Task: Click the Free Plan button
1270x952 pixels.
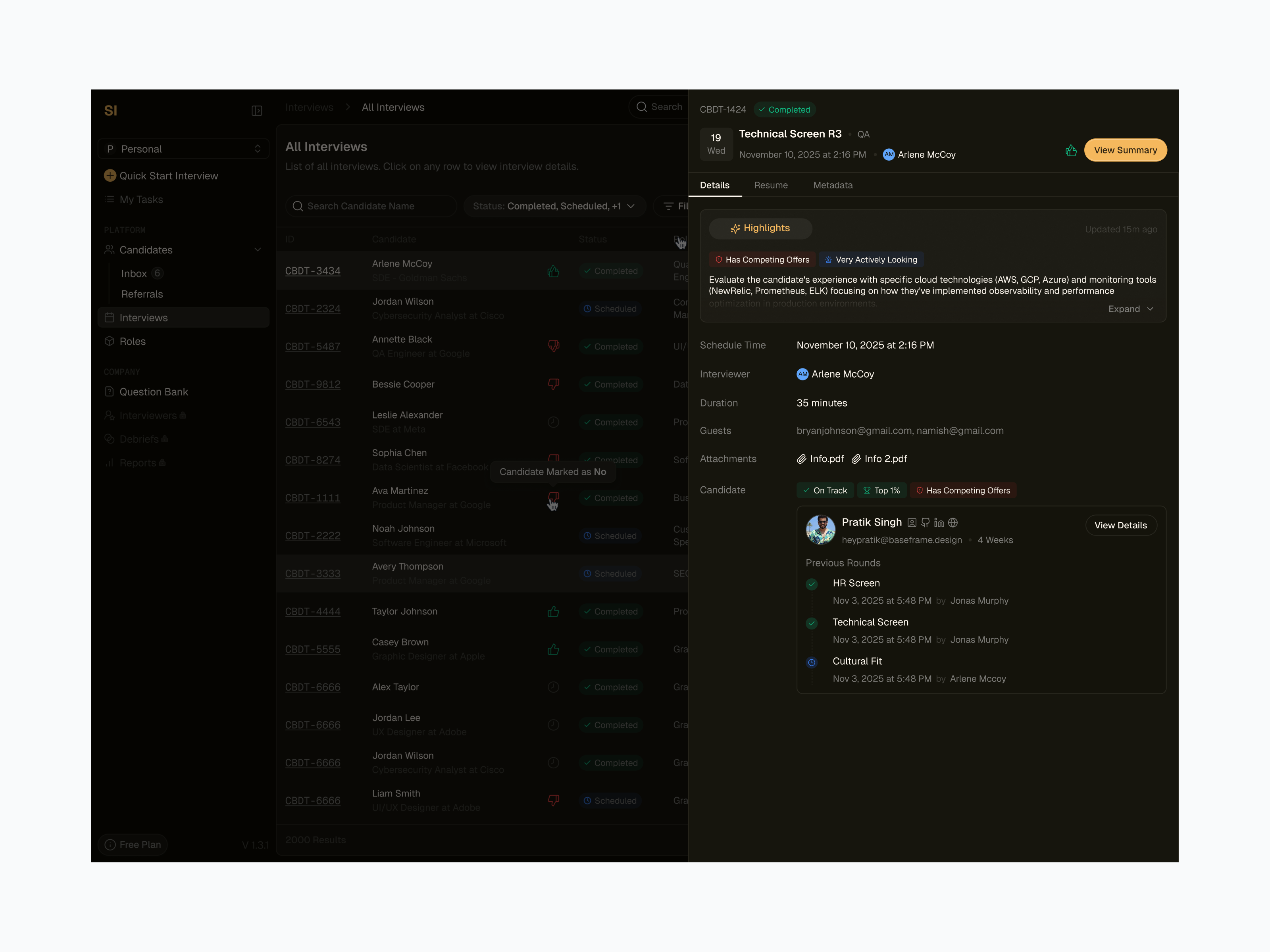Action: tap(133, 845)
